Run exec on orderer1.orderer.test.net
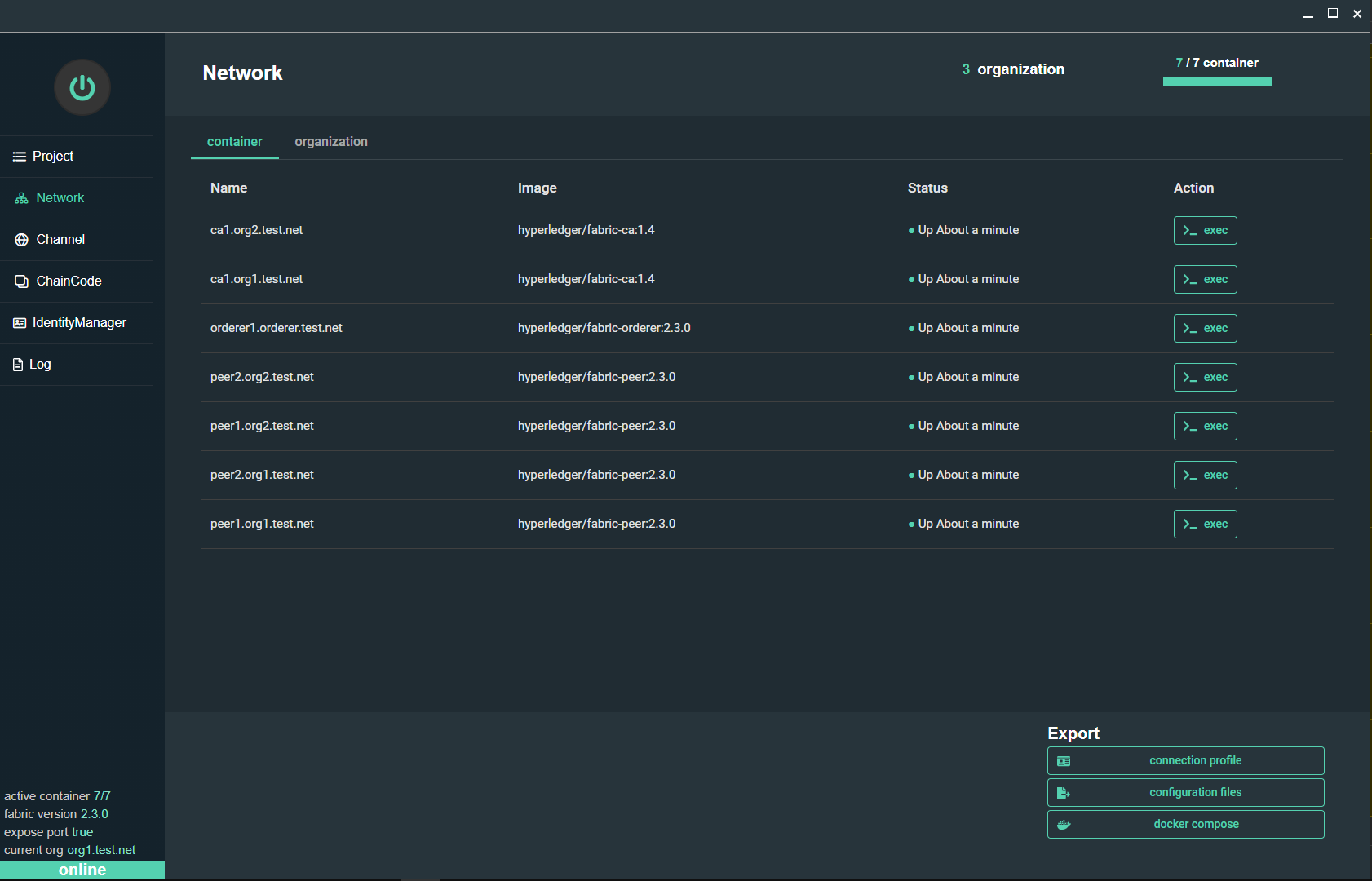The image size is (1372, 881). 1205,328
